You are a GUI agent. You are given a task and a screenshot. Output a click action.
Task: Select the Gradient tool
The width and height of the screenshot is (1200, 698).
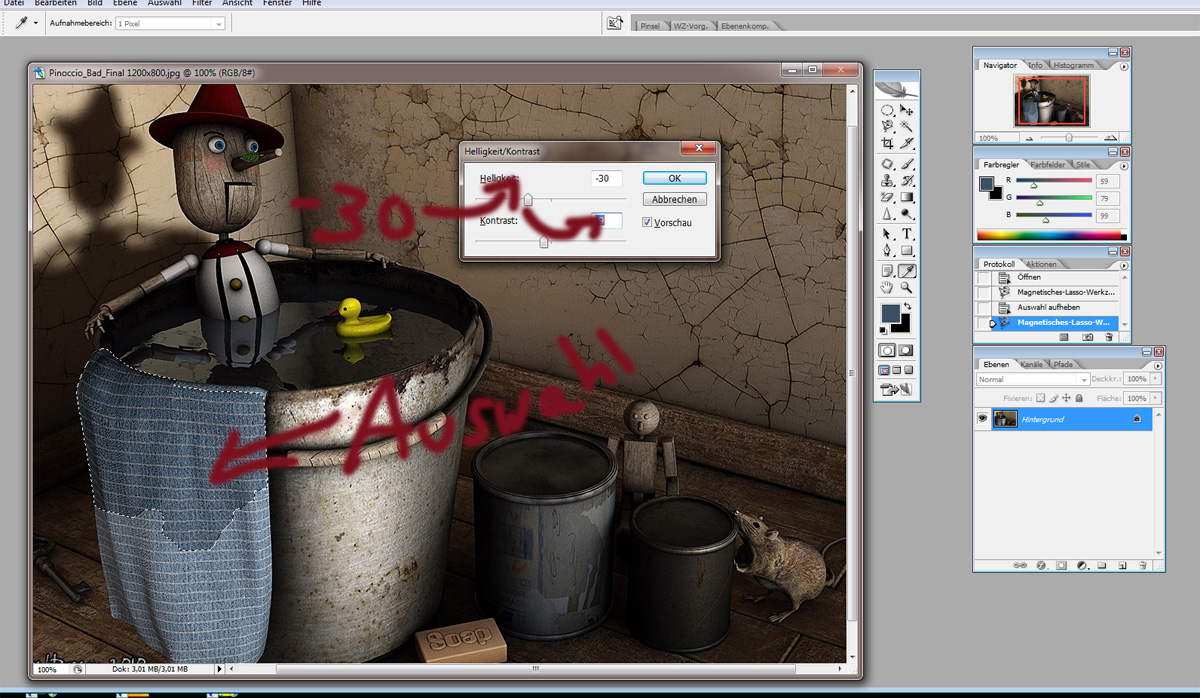907,197
